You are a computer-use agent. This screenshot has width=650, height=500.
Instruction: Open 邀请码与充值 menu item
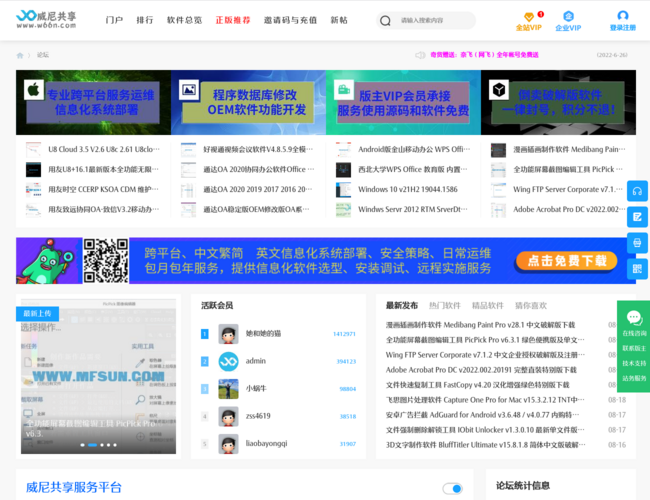coord(291,20)
